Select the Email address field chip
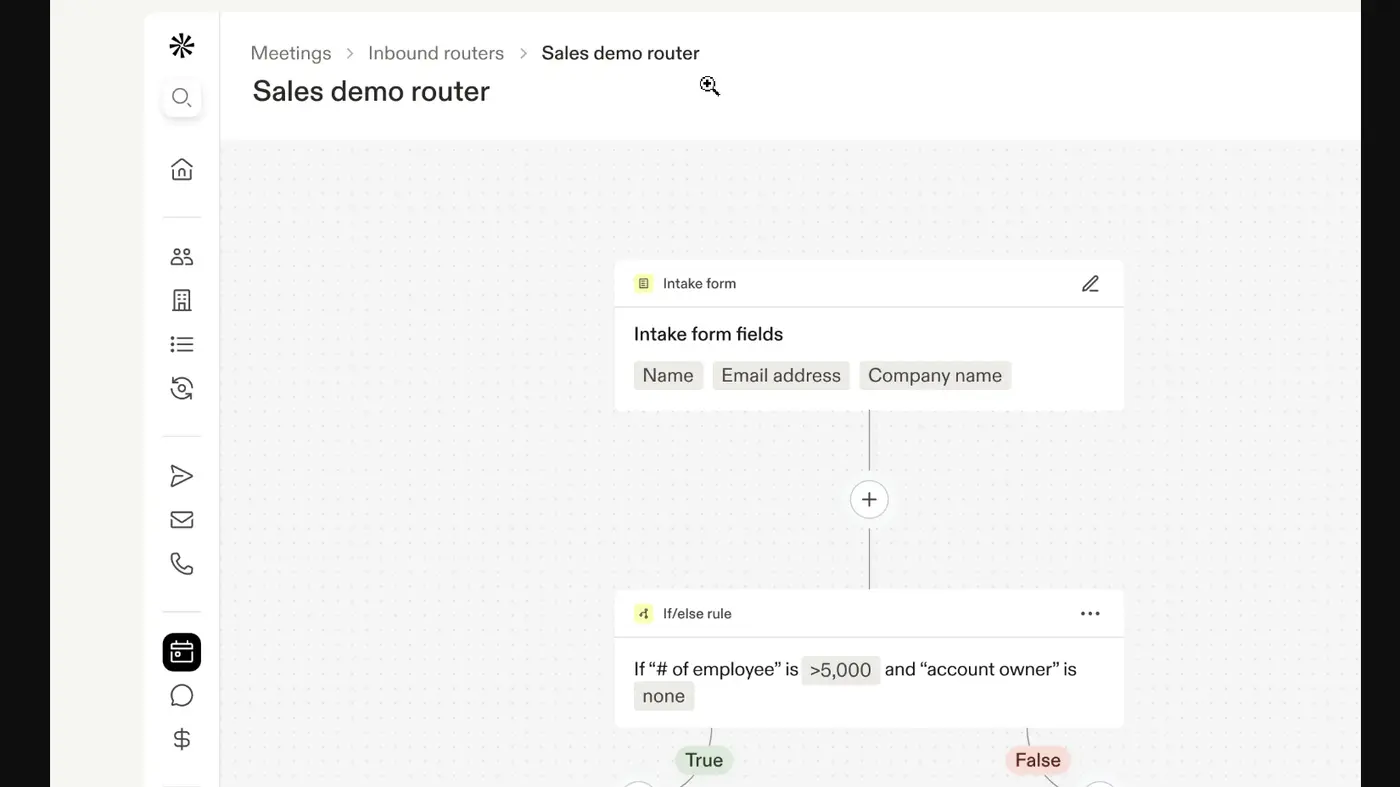Viewport: 1400px width, 787px height. click(781, 376)
